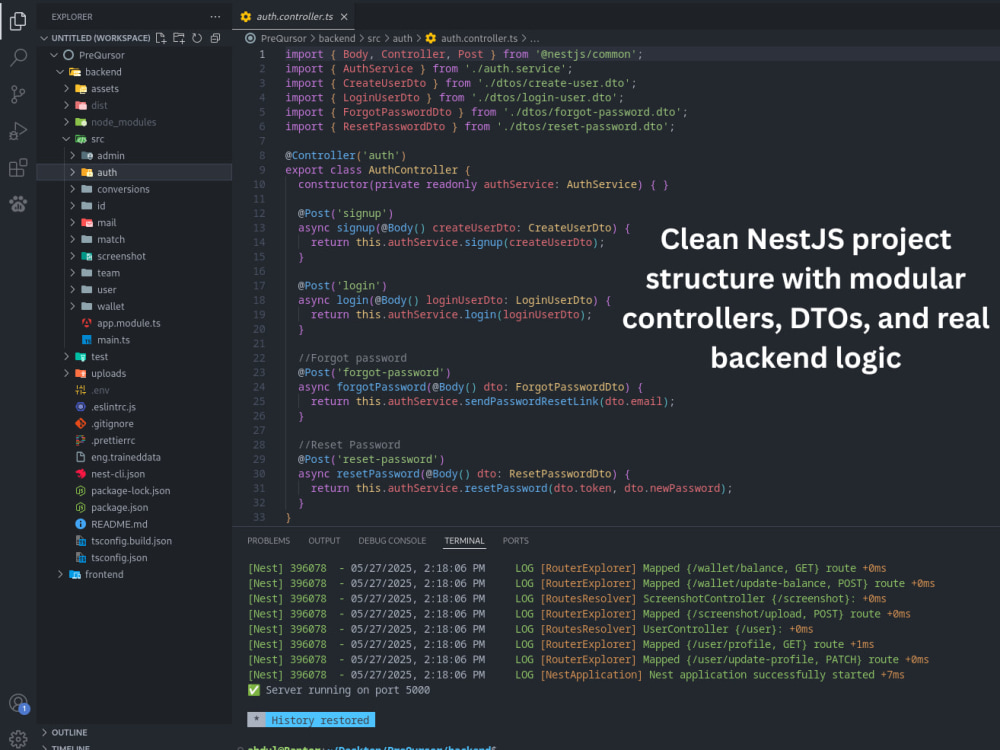Close the auth.controller.ts tab
Viewport: 1000px width, 750px height.
tap(344, 17)
